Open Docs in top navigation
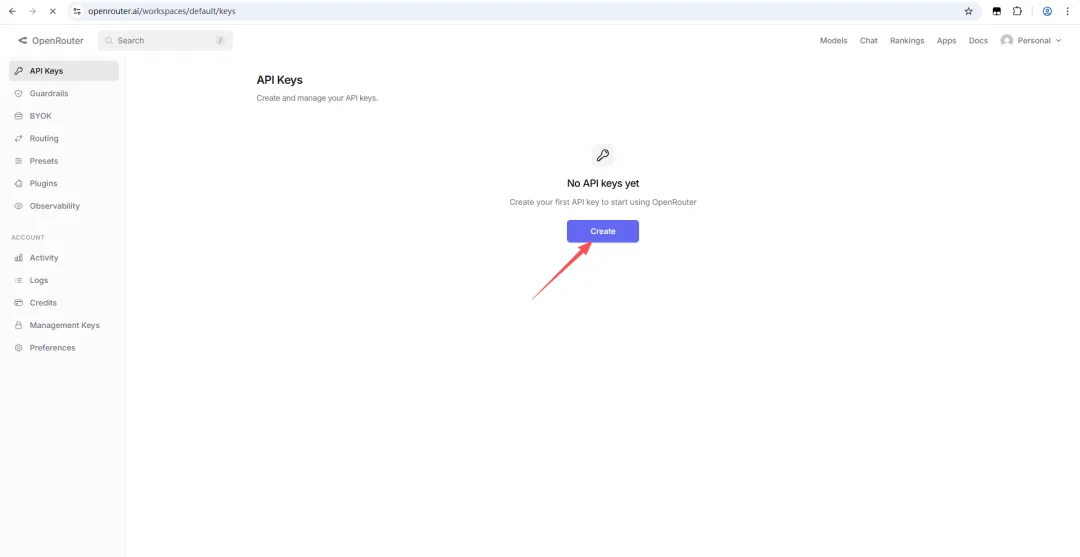The height and width of the screenshot is (557, 1080). coord(978,41)
